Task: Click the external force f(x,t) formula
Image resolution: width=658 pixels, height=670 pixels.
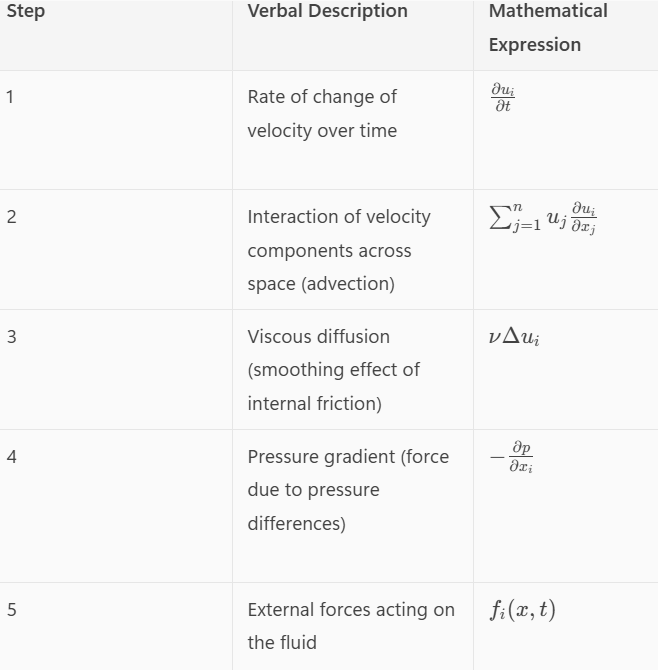Action: tap(522, 610)
